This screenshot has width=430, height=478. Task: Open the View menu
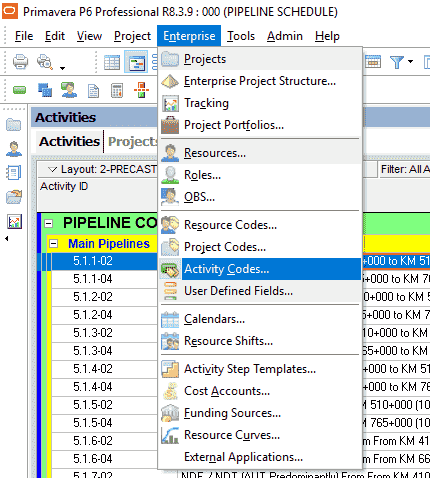89,36
